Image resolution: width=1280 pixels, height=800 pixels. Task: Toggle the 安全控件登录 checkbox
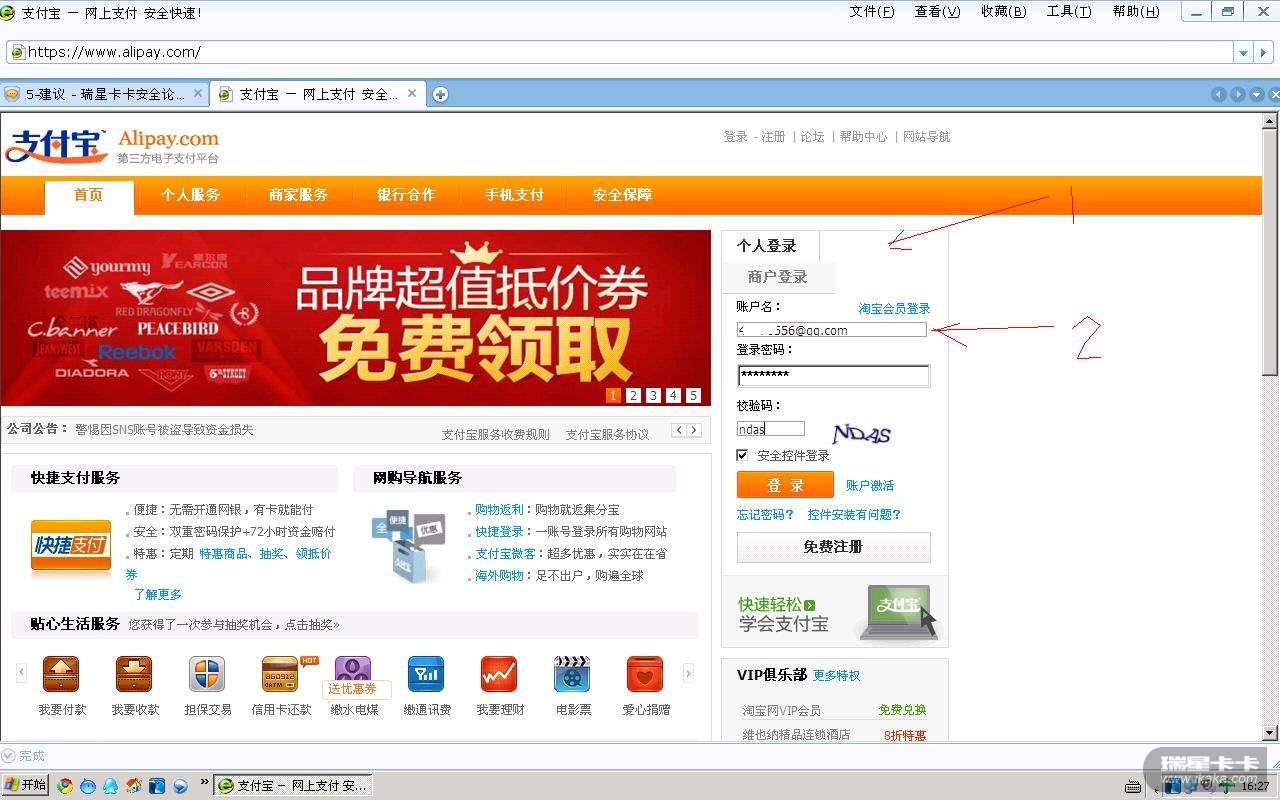pyautogui.click(x=742, y=455)
